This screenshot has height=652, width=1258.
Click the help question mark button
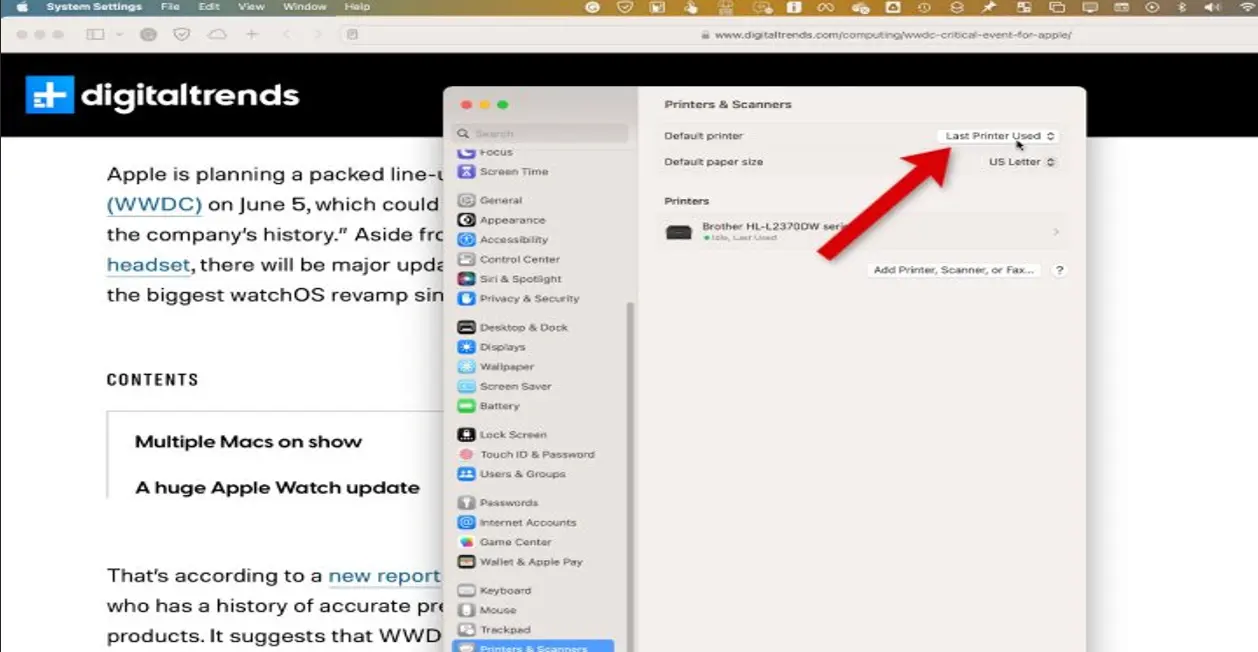click(x=1059, y=270)
